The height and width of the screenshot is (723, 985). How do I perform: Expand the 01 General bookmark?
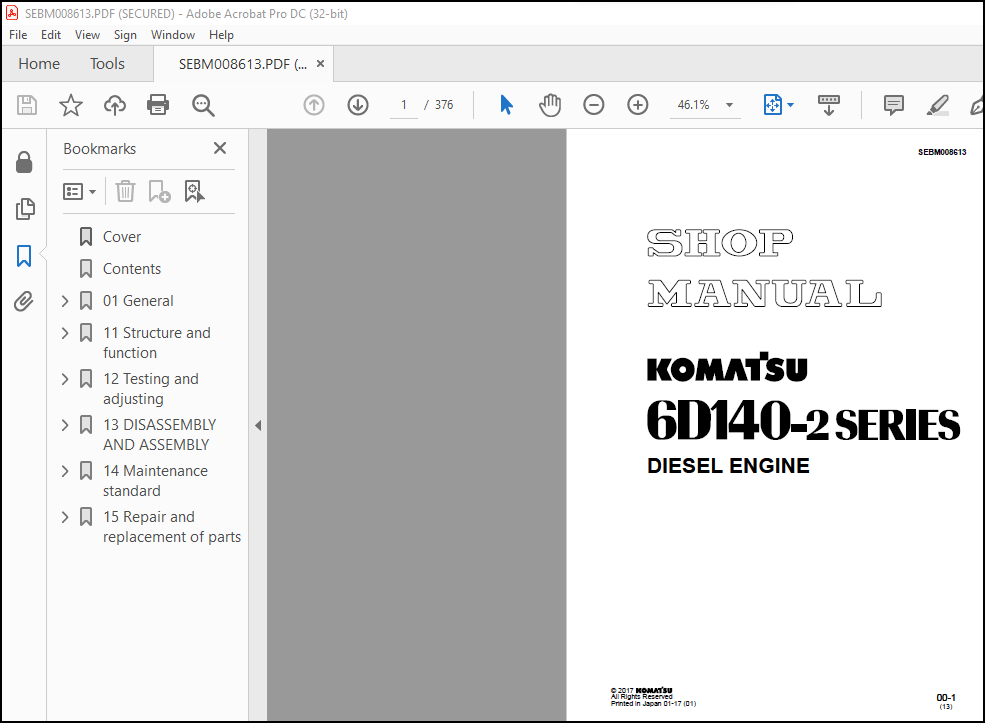[65, 301]
